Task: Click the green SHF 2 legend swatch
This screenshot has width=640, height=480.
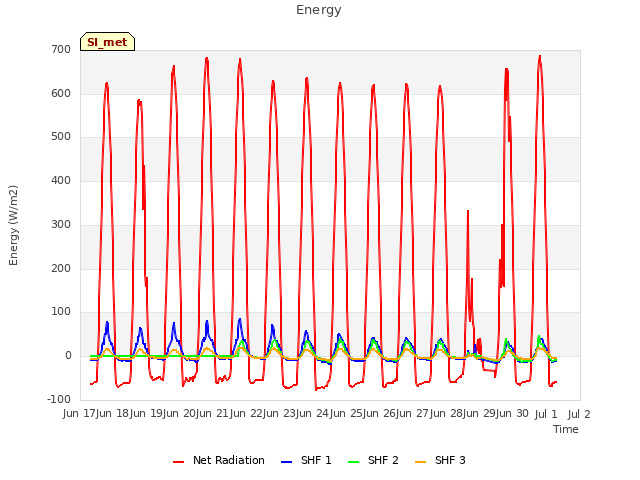Action: point(353,462)
